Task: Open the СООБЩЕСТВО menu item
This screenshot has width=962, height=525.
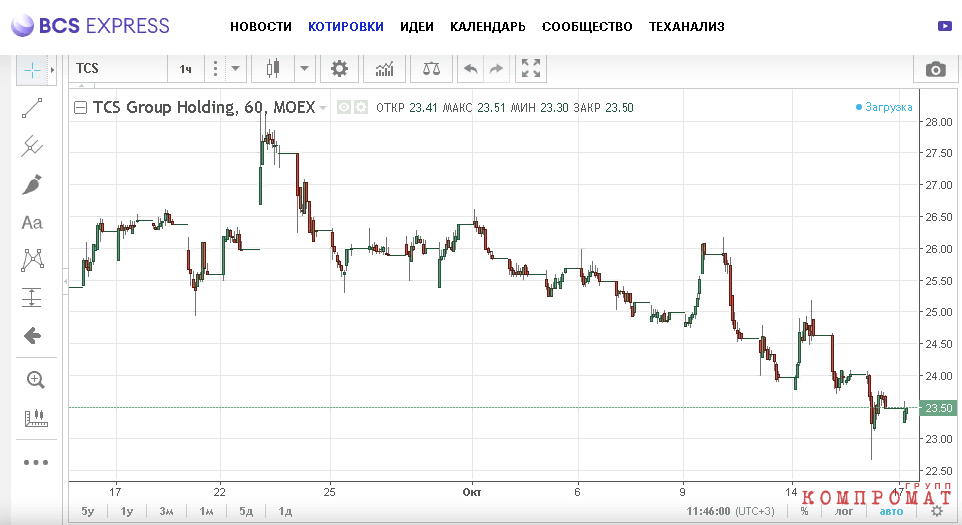Action: coord(587,26)
